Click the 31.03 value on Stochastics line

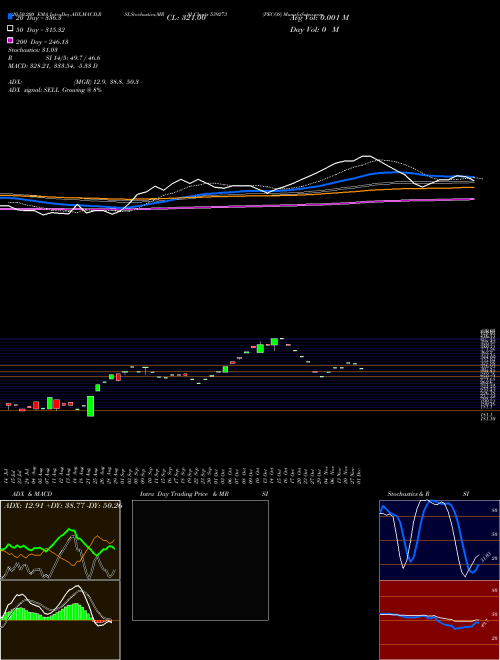pyautogui.click(x=484, y=556)
